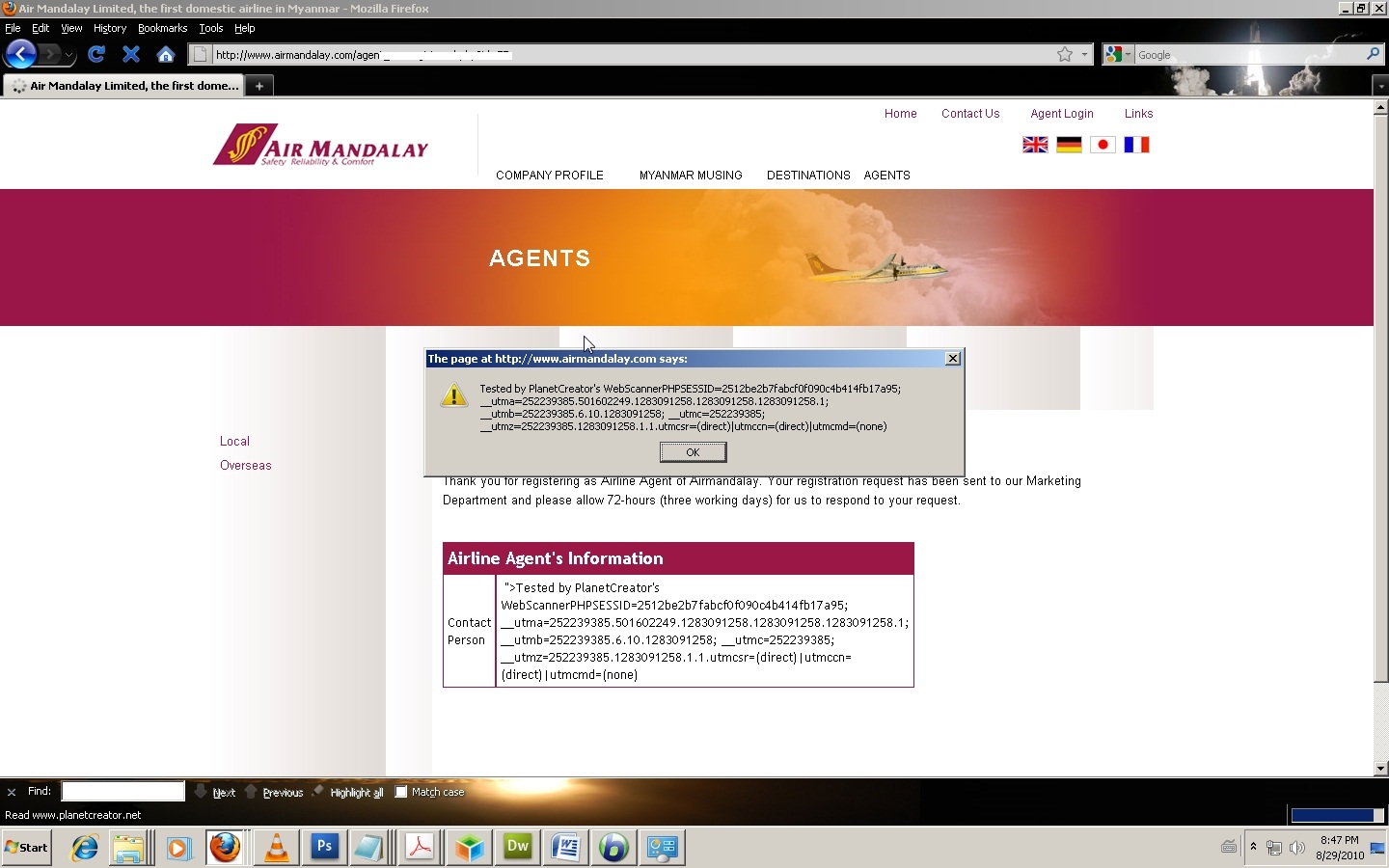Click the Local sidebar link
Screen dimensions: 1389x868
click(234, 442)
